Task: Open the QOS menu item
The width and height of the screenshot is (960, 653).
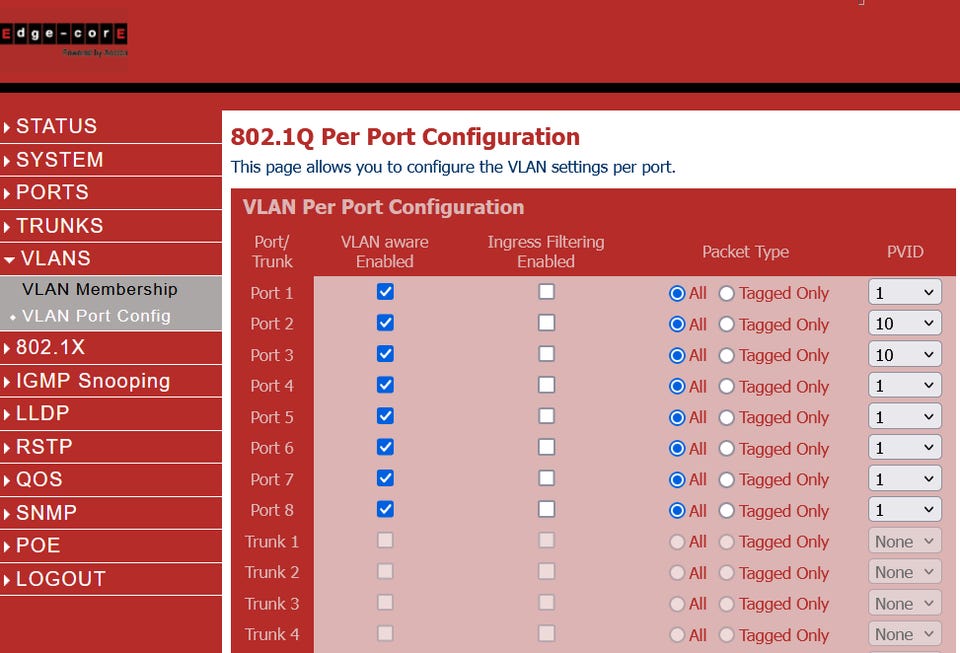Action: tap(39, 480)
